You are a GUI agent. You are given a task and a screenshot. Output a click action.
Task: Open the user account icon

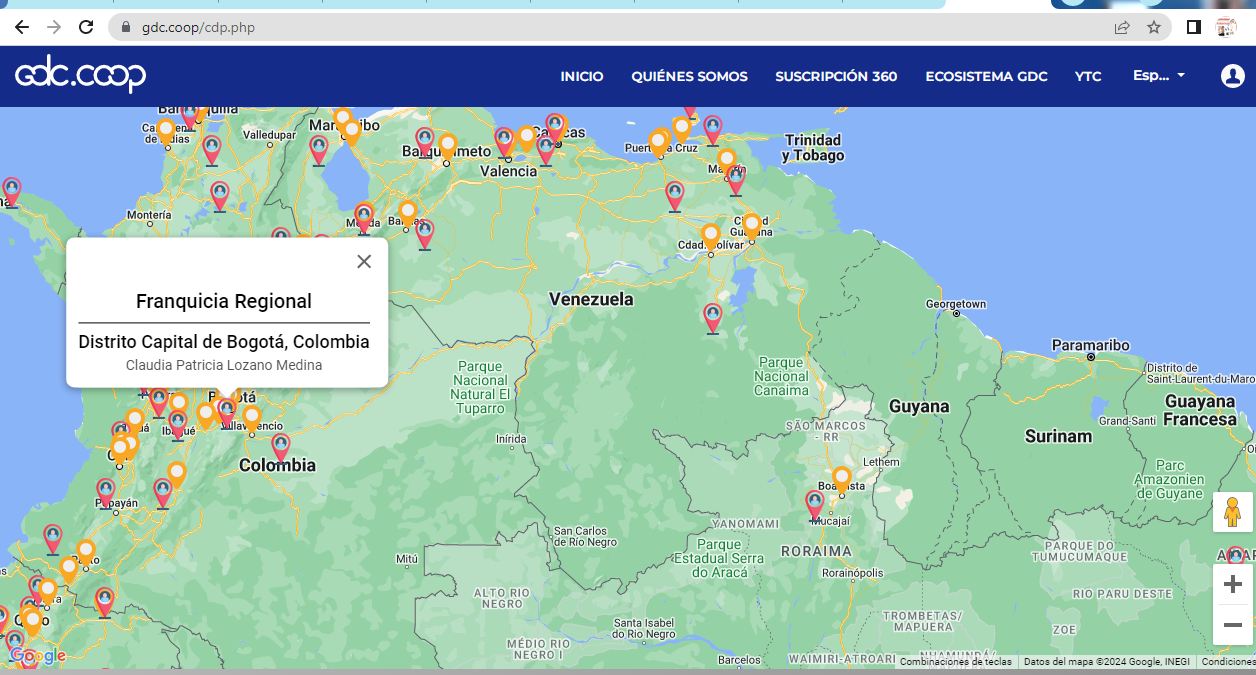pyautogui.click(x=1233, y=76)
